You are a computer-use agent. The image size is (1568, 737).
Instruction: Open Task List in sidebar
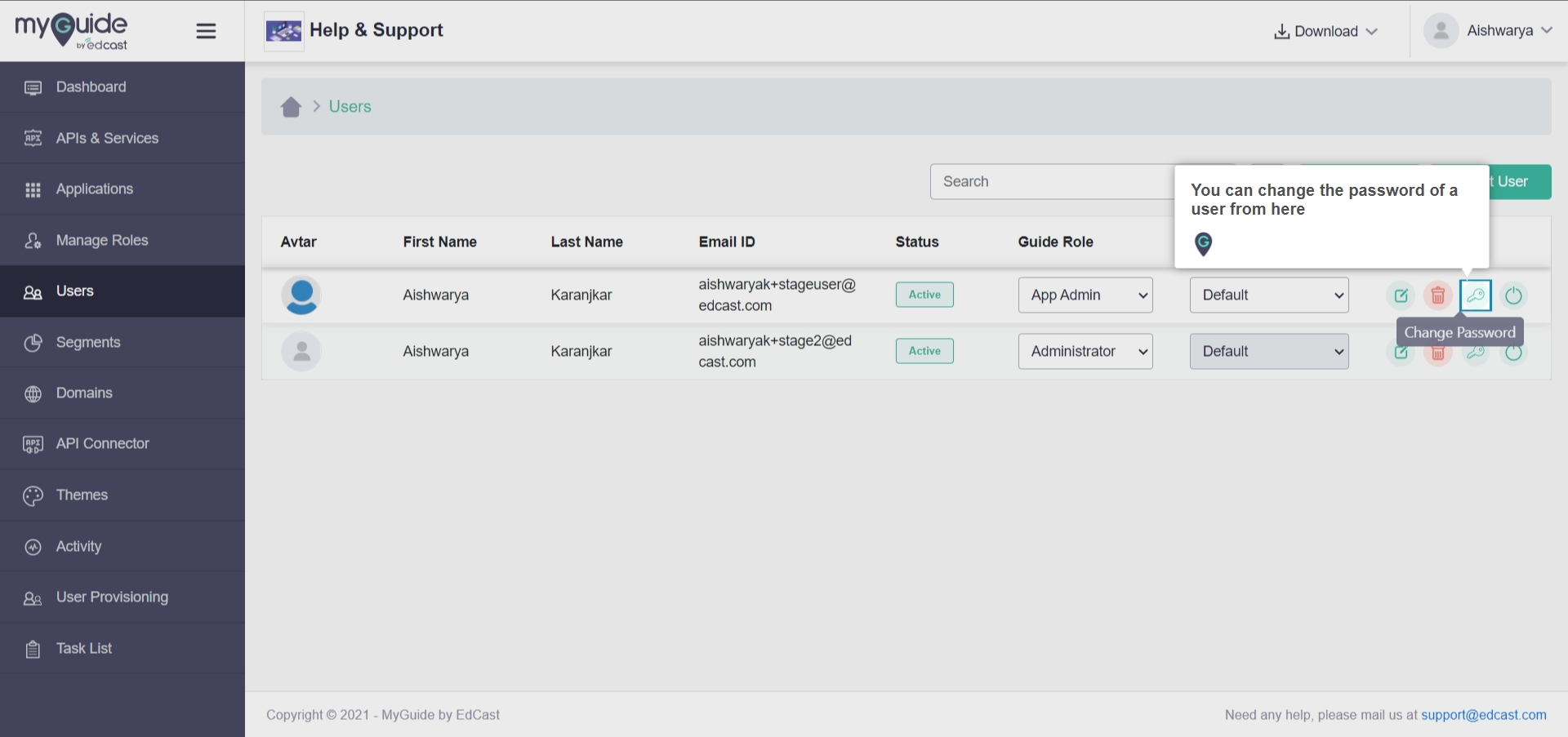pyautogui.click(x=122, y=648)
